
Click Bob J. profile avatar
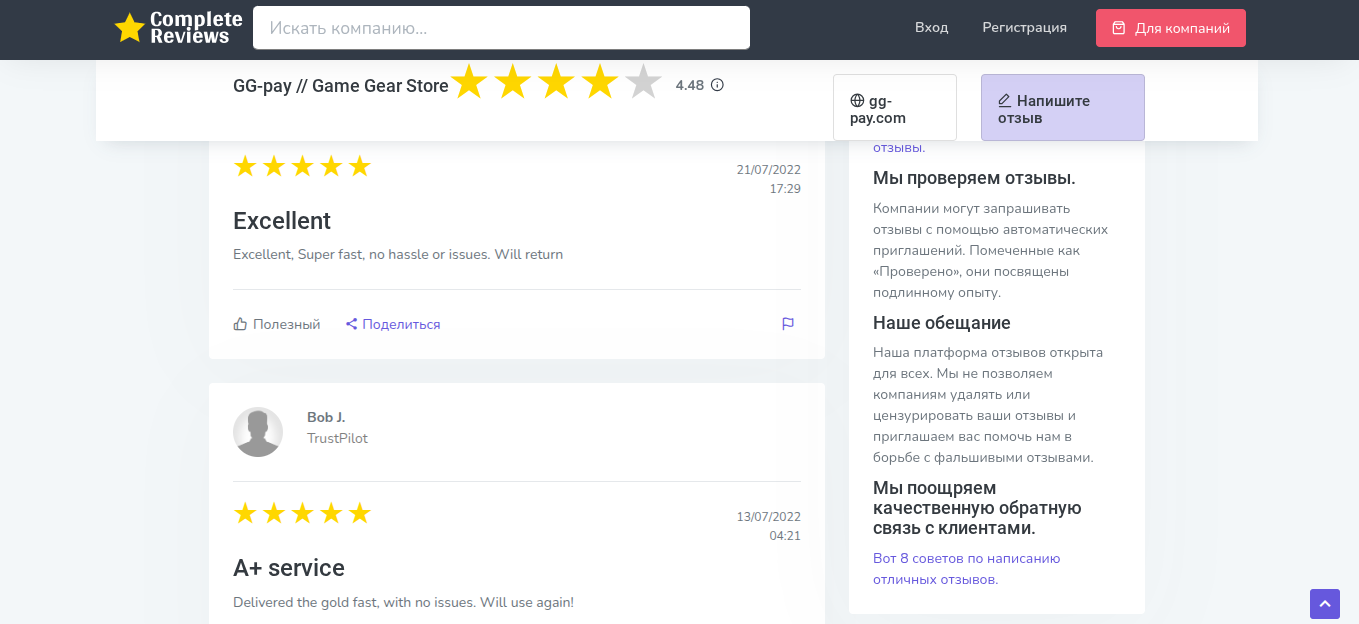coord(258,432)
